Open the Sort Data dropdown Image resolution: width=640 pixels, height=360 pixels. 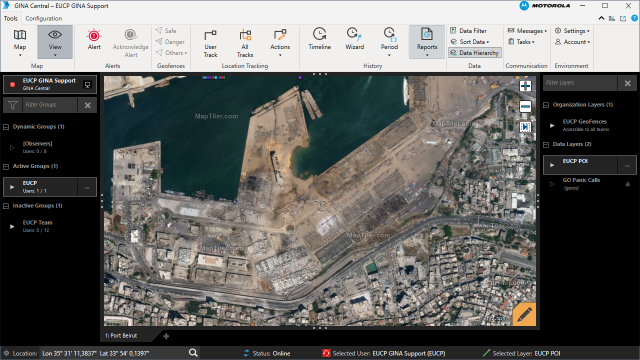470,42
